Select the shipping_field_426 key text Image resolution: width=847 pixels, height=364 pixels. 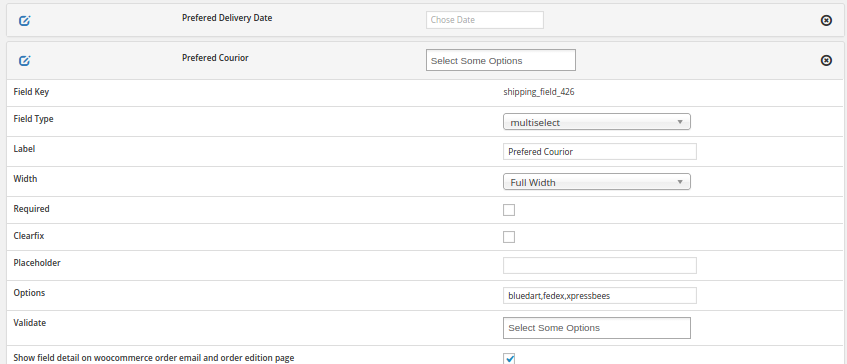point(539,92)
